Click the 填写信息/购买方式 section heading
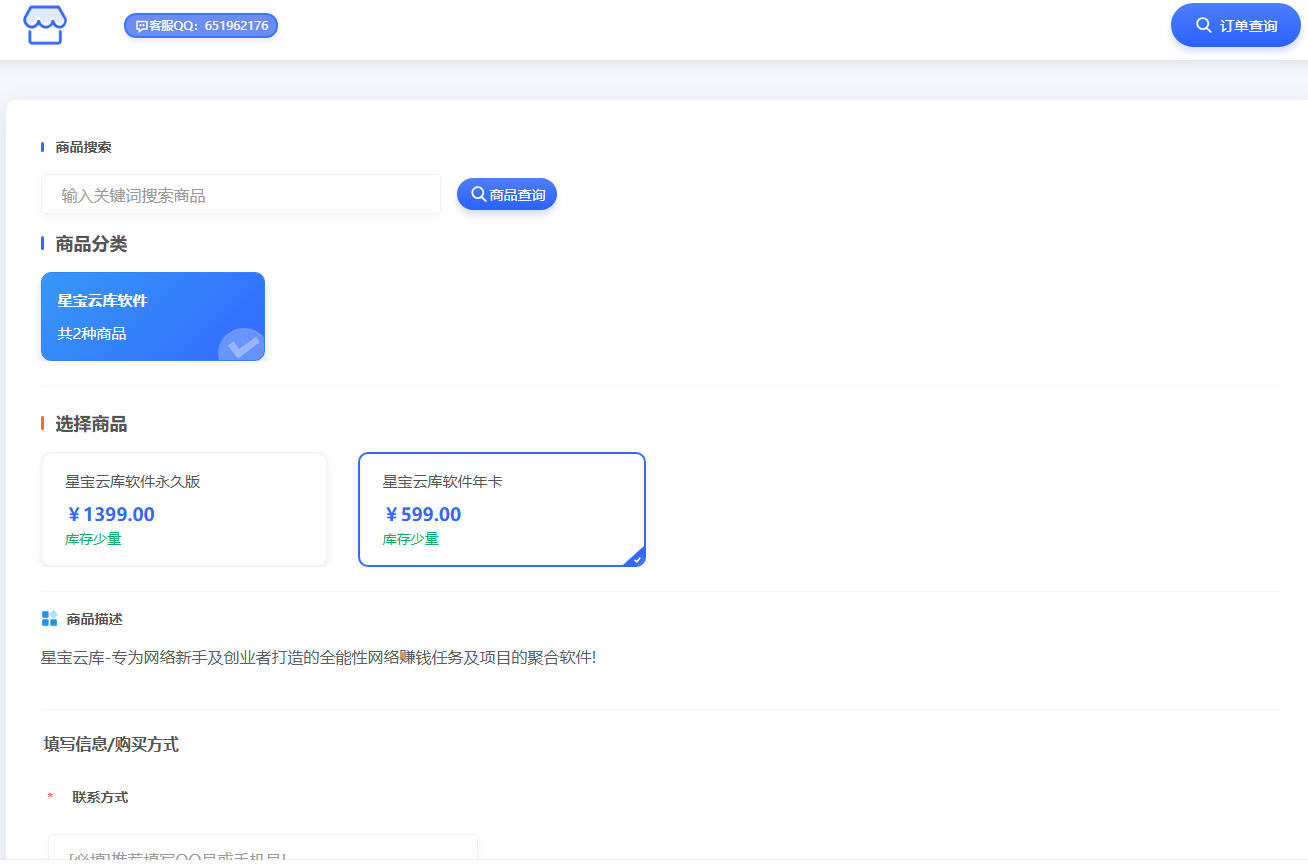 coord(111,744)
